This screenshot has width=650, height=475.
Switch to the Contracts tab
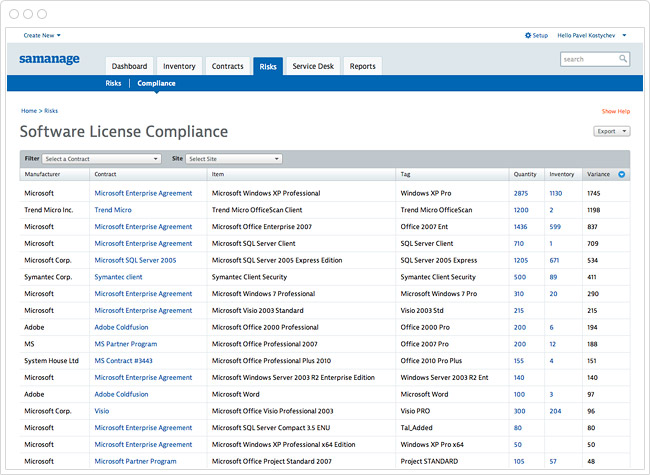coord(228,66)
